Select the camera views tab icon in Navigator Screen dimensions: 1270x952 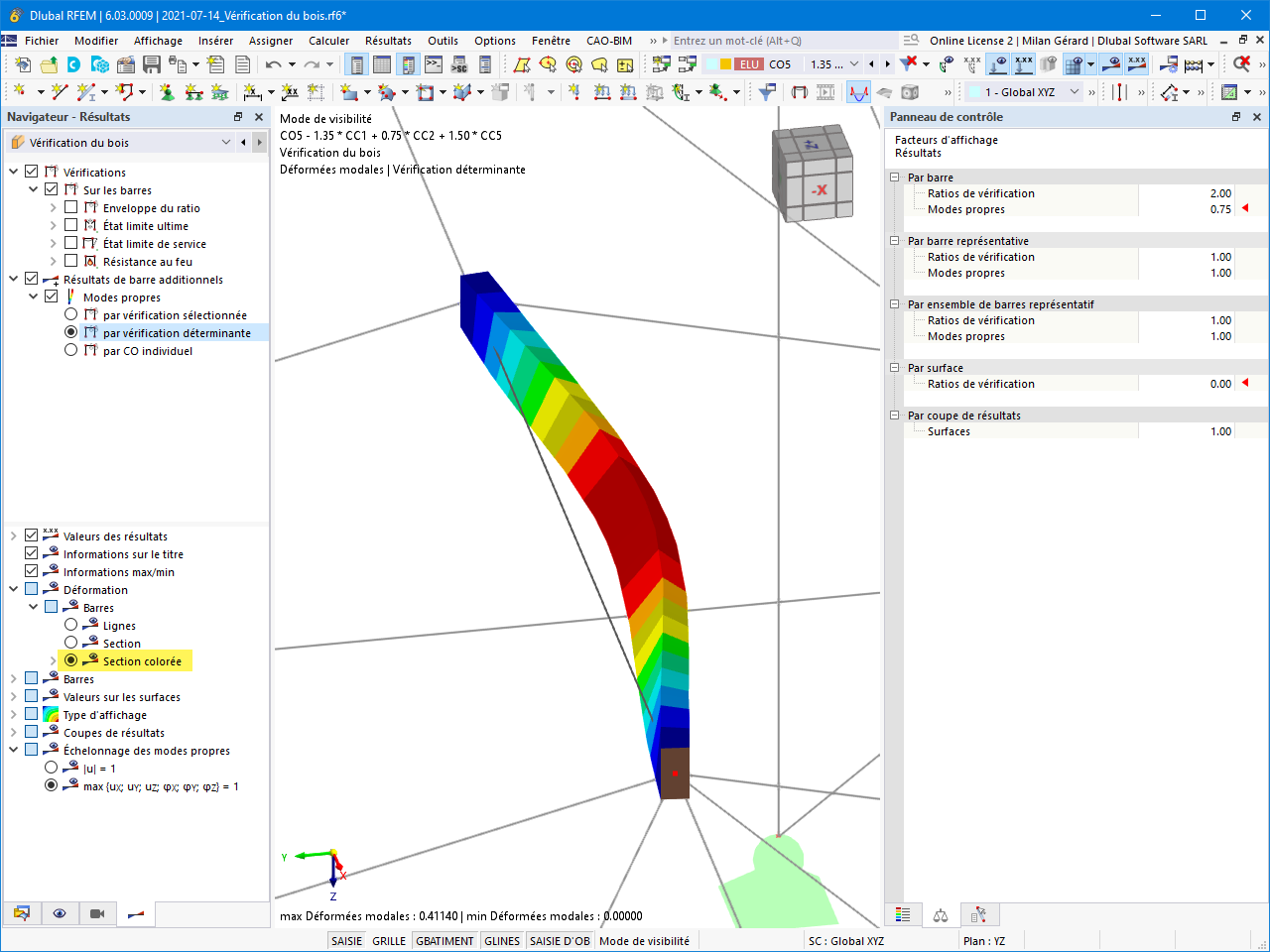97,913
